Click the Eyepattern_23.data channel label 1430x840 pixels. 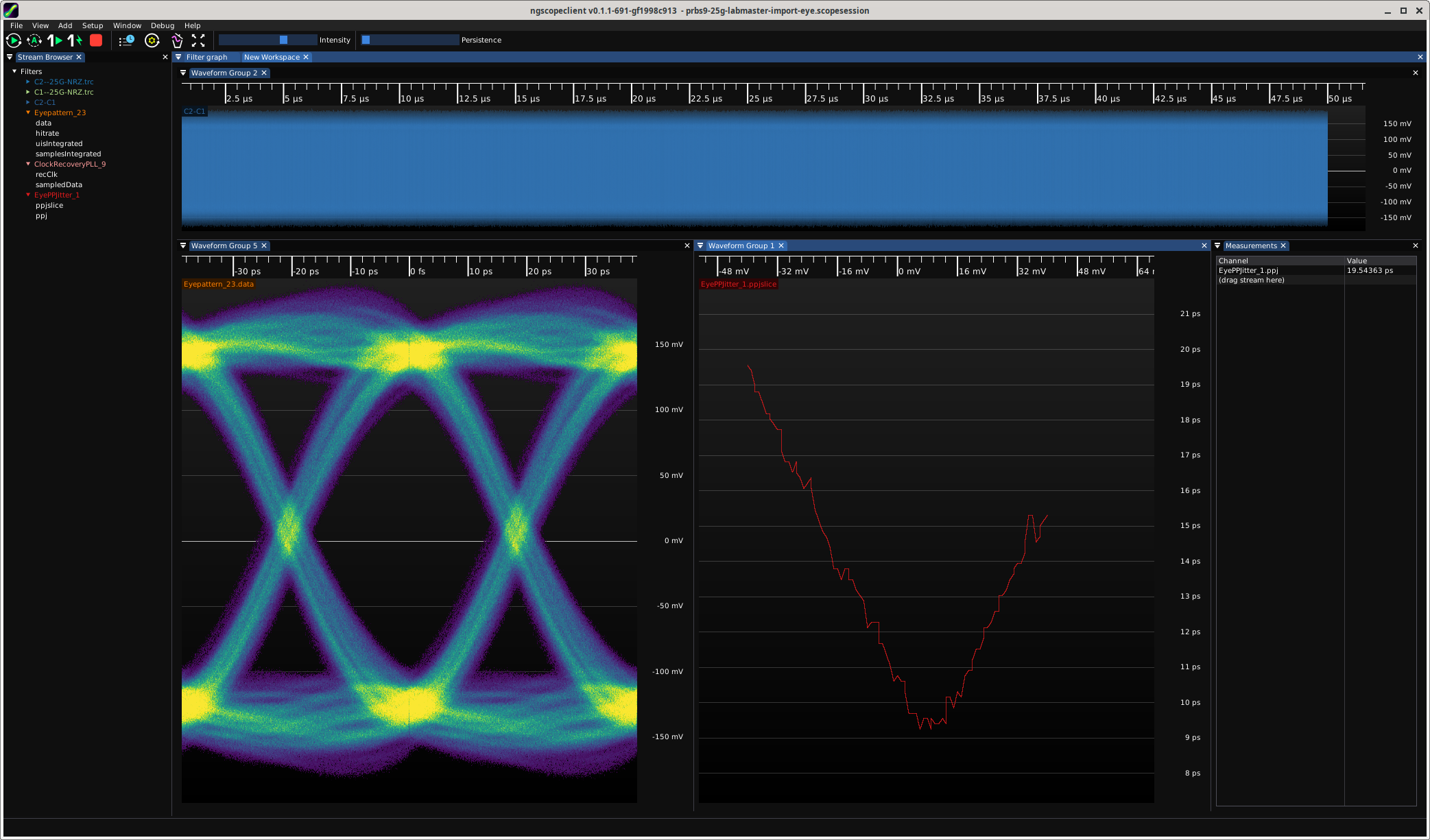(219, 284)
